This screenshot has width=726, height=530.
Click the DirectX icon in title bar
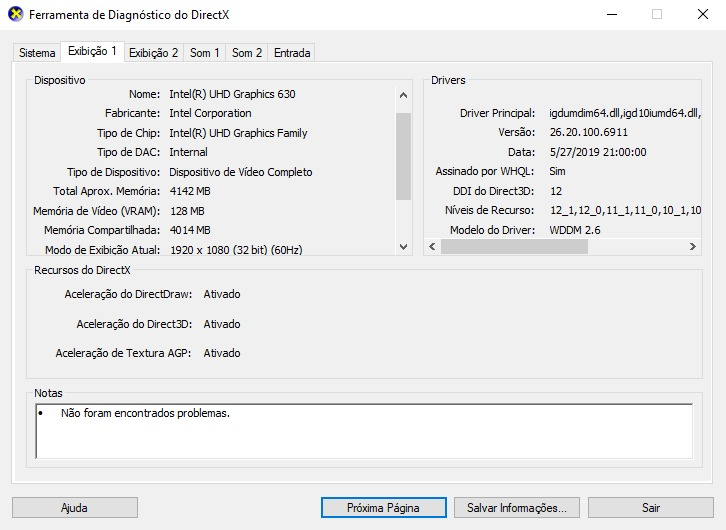(x=15, y=14)
